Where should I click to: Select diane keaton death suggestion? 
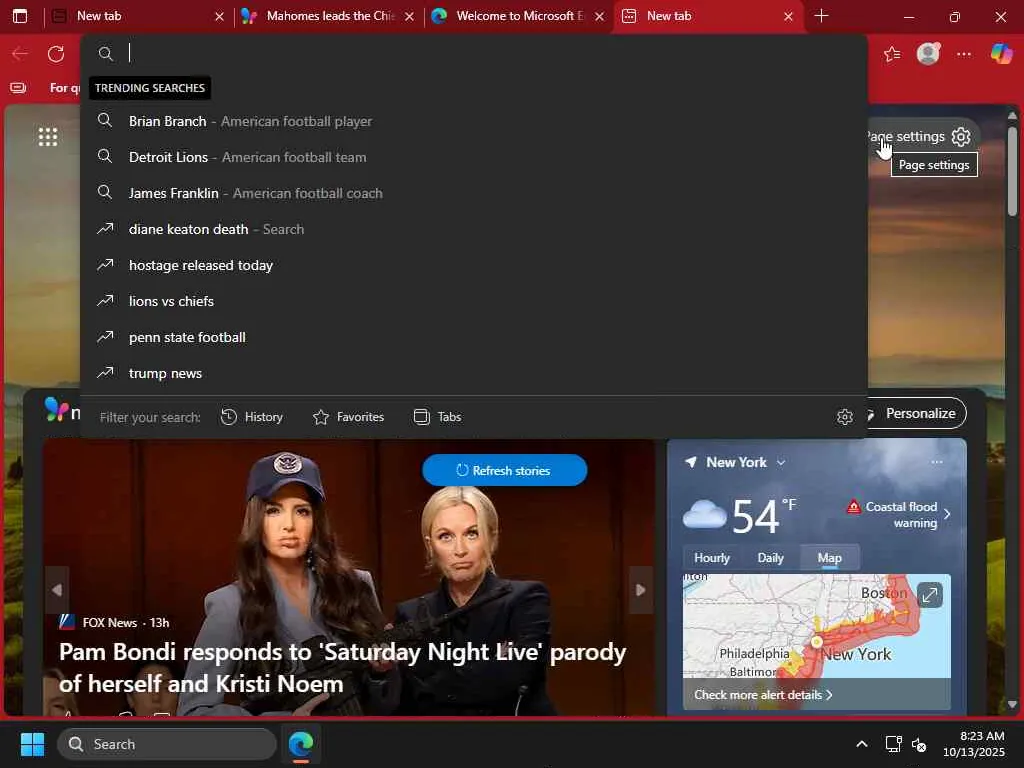[474, 229]
